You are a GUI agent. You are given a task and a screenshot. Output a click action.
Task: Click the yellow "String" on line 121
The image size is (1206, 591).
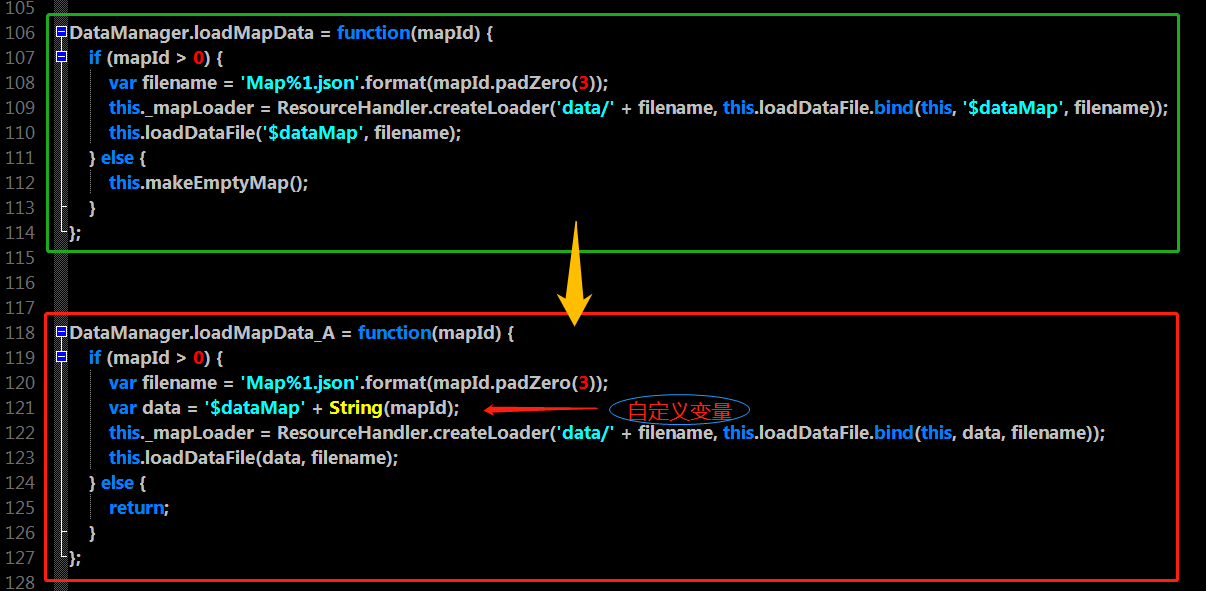point(356,408)
